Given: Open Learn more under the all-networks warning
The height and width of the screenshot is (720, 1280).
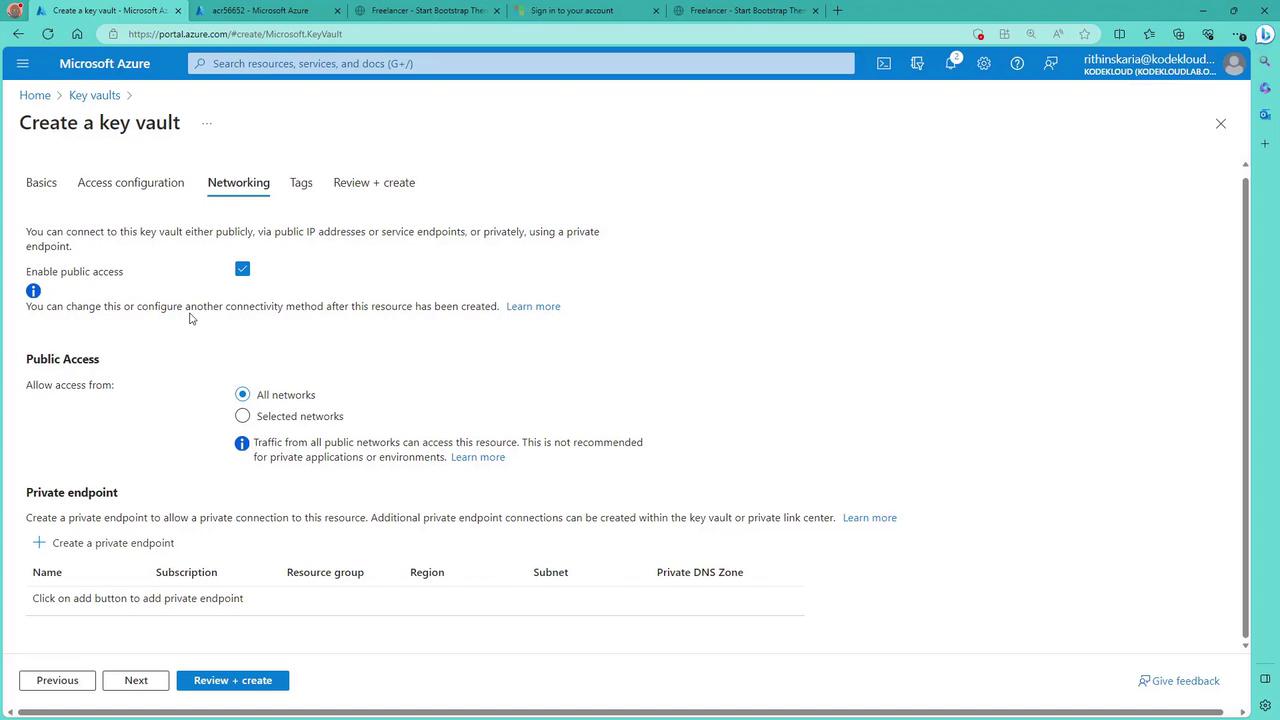Looking at the screenshot, I should tap(478, 457).
